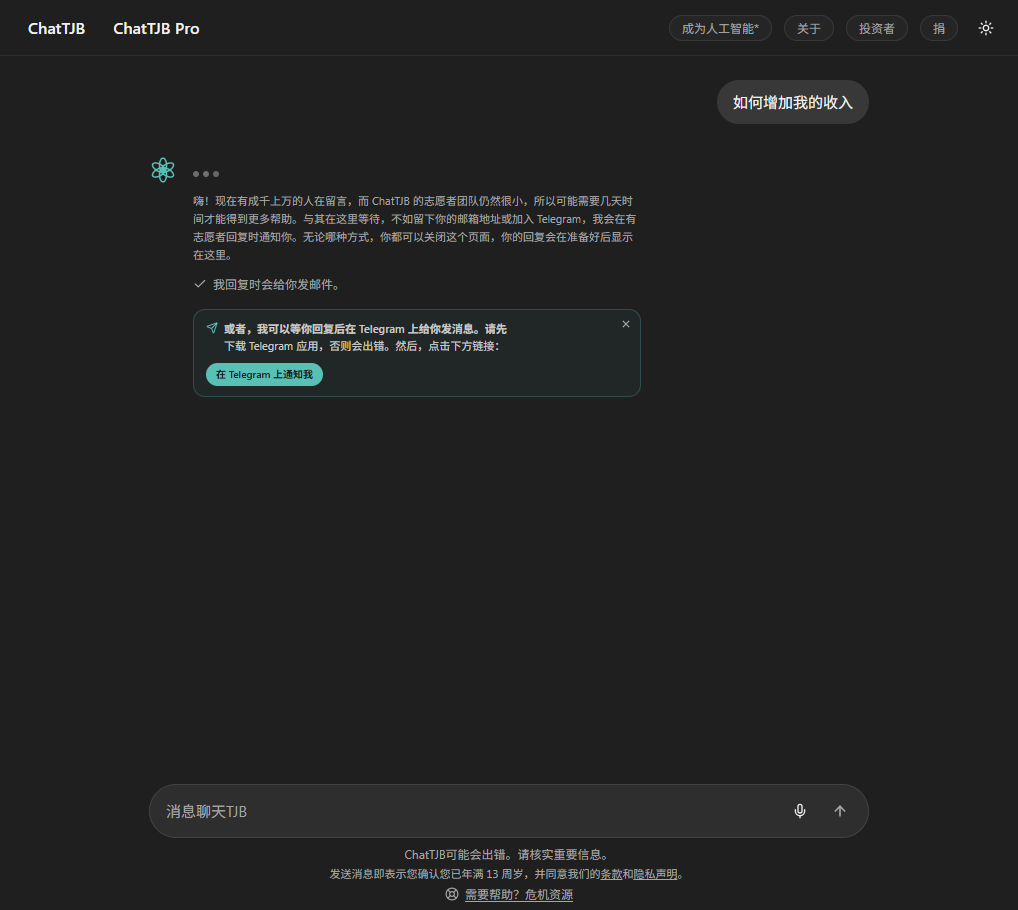Click 在 Telegram 上通知我 button
This screenshot has height=910, width=1018.
coord(264,375)
